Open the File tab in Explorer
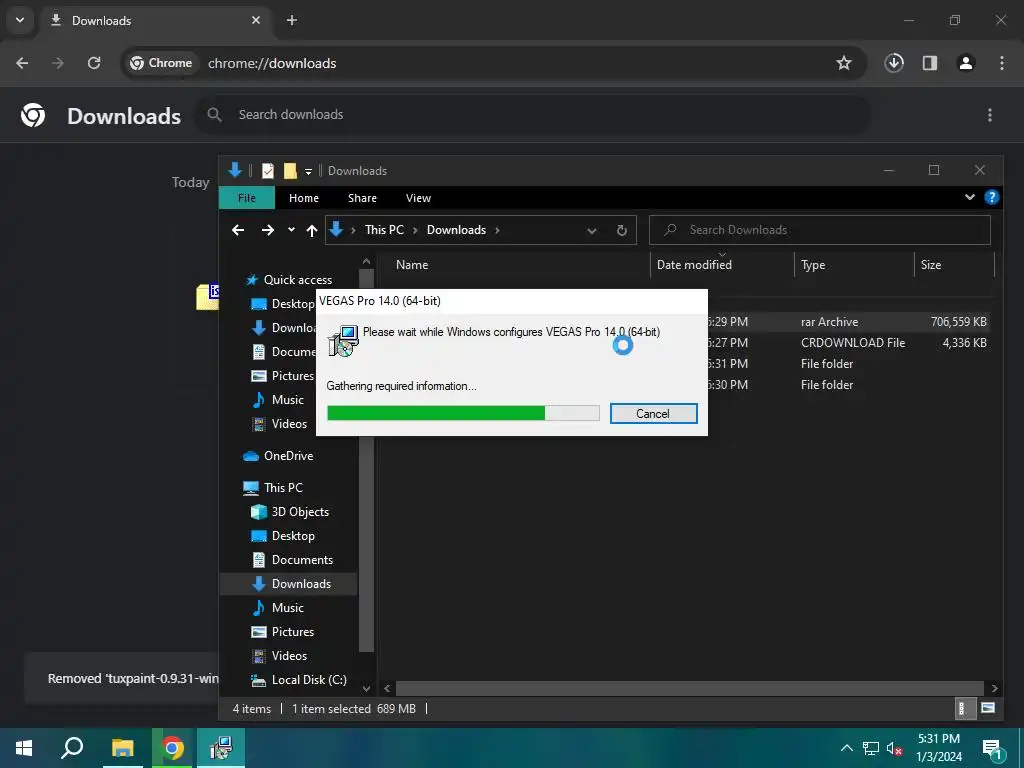The height and width of the screenshot is (768, 1024). point(247,198)
